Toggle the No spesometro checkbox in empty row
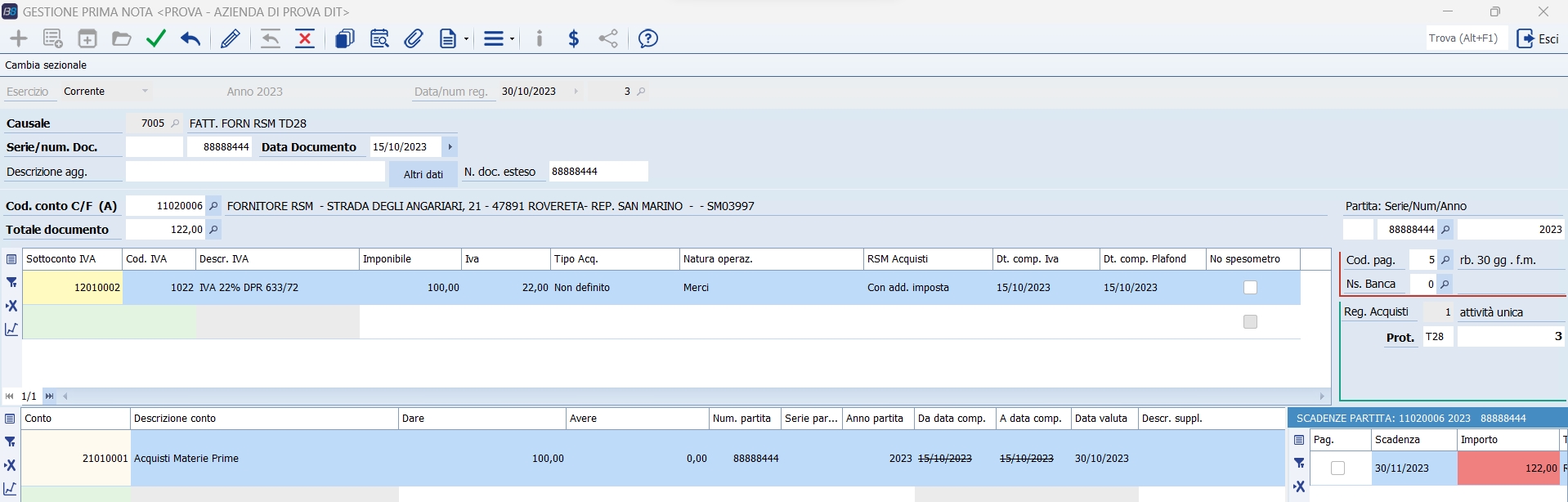 pyautogui.click(x=1250, y=322)
